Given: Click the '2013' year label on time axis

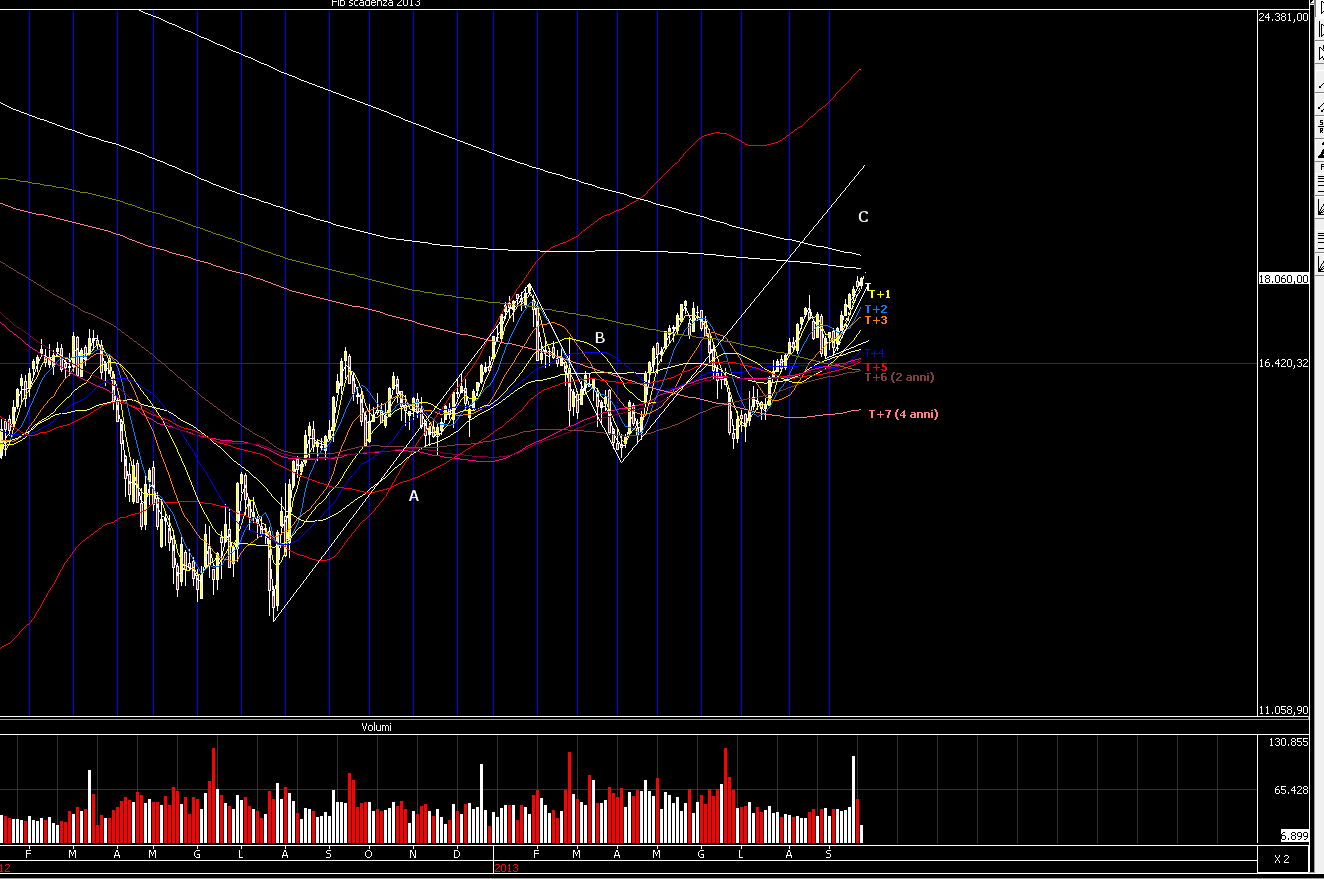Looking at the screenshot, I should (x=506, y=869).
